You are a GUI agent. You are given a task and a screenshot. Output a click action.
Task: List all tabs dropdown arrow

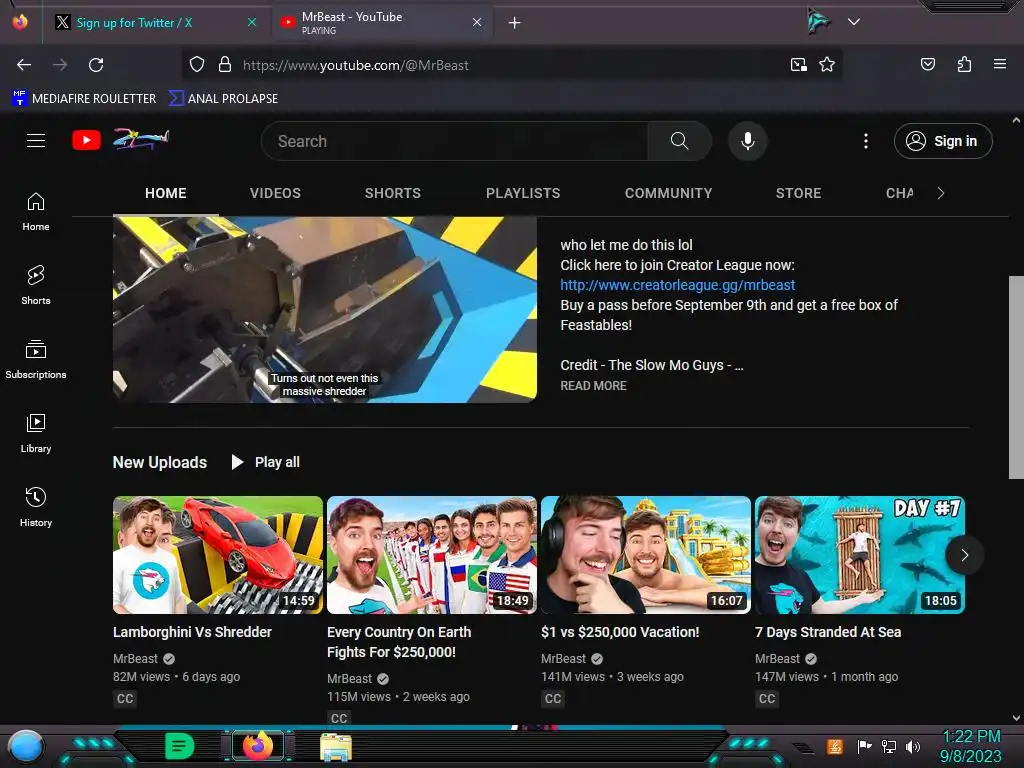pyautogui.click(x=854, y=22)
